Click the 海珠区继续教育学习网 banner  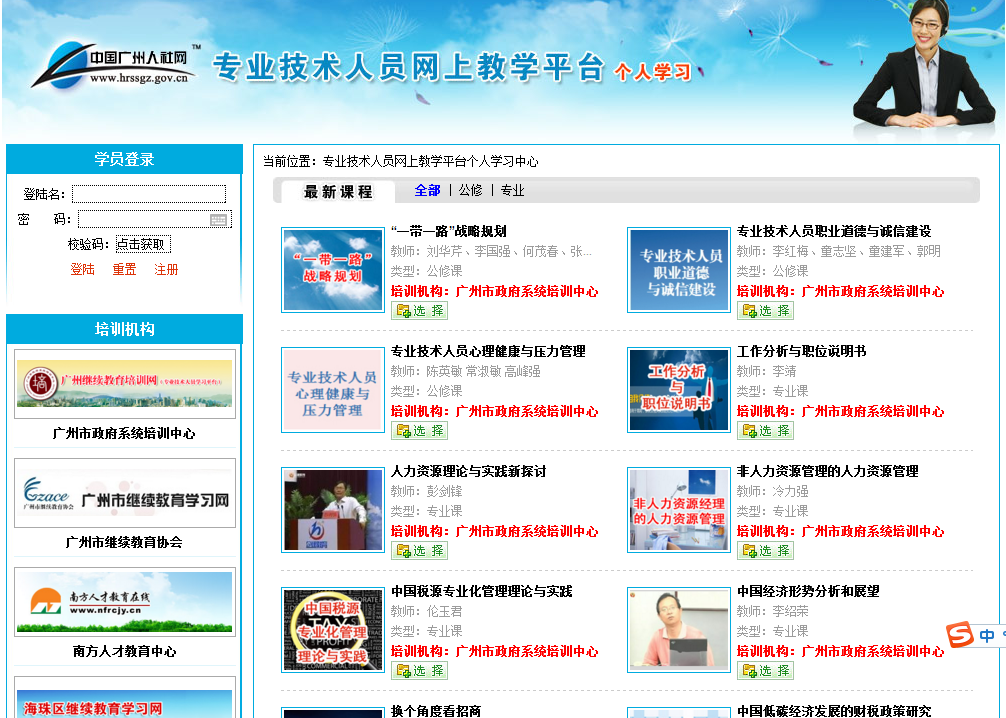pos(125,703)
